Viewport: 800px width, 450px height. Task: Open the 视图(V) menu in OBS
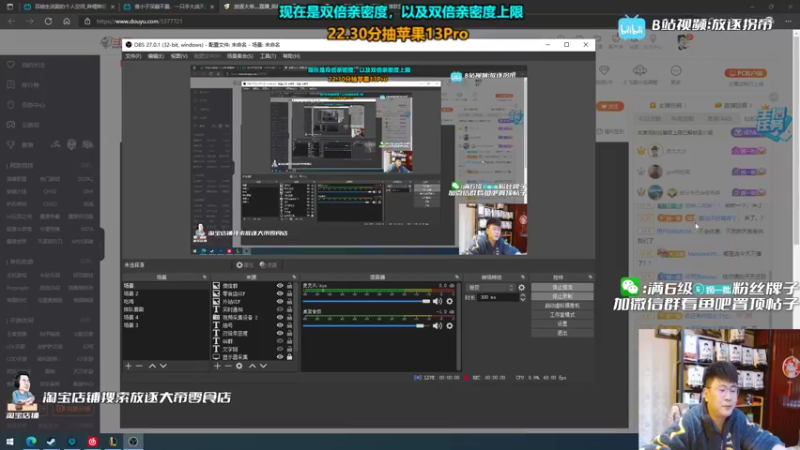179,56
